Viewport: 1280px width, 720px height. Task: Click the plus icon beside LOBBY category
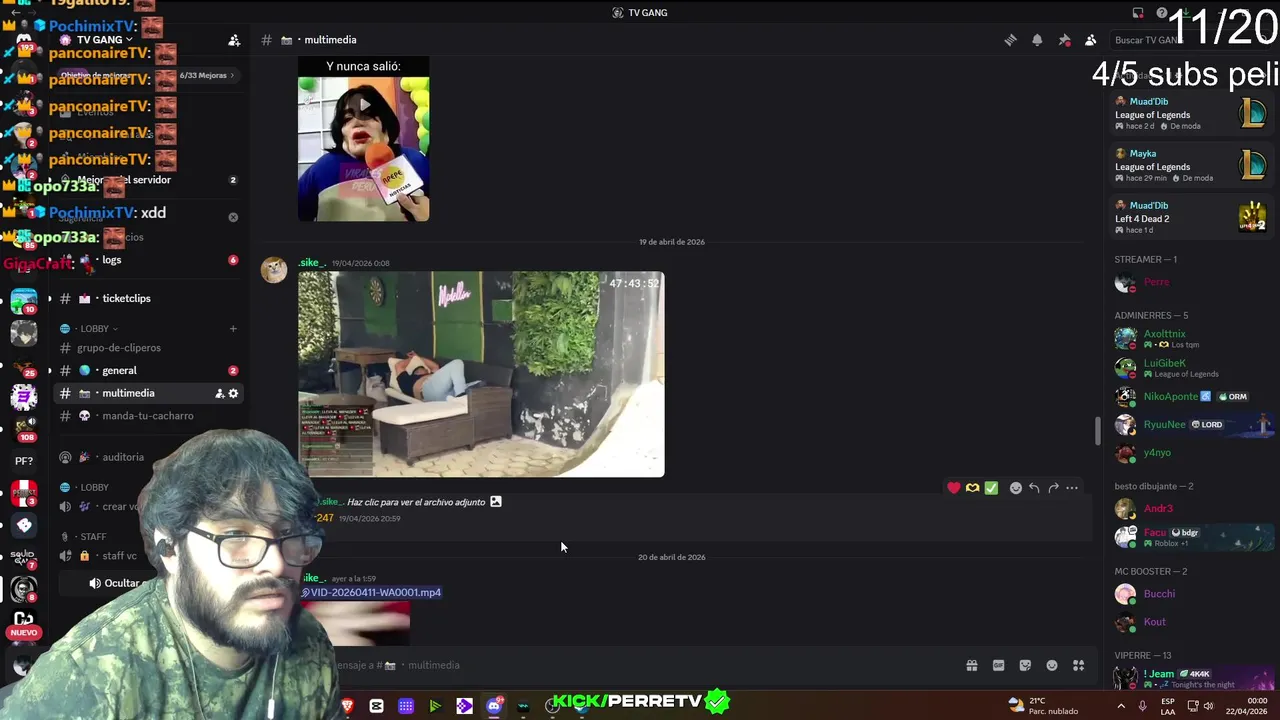click(233, 328)
